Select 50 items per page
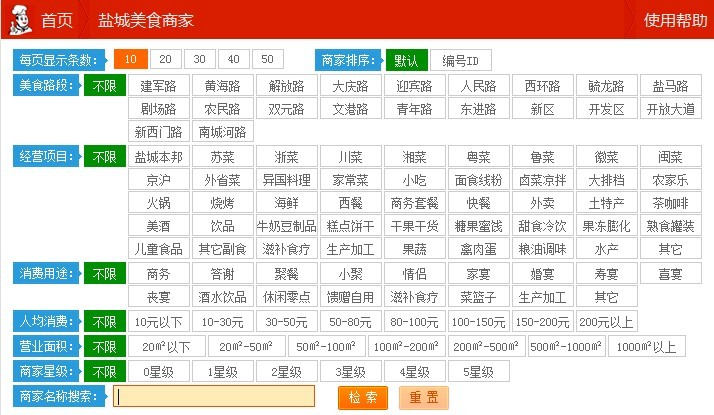 267,60
